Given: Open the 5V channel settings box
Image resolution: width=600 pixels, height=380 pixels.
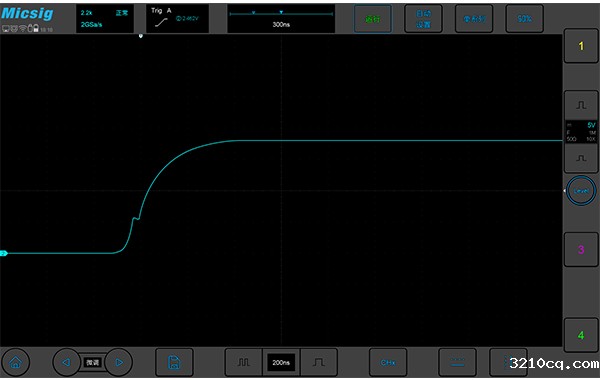Looking at the screenshot, I should coord(581,132).
